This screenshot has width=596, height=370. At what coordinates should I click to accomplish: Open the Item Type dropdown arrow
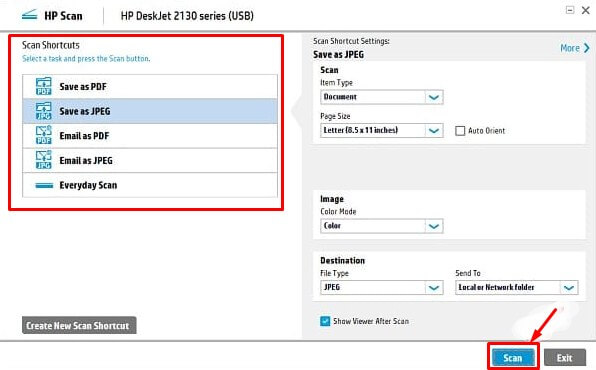coord(434,97)
